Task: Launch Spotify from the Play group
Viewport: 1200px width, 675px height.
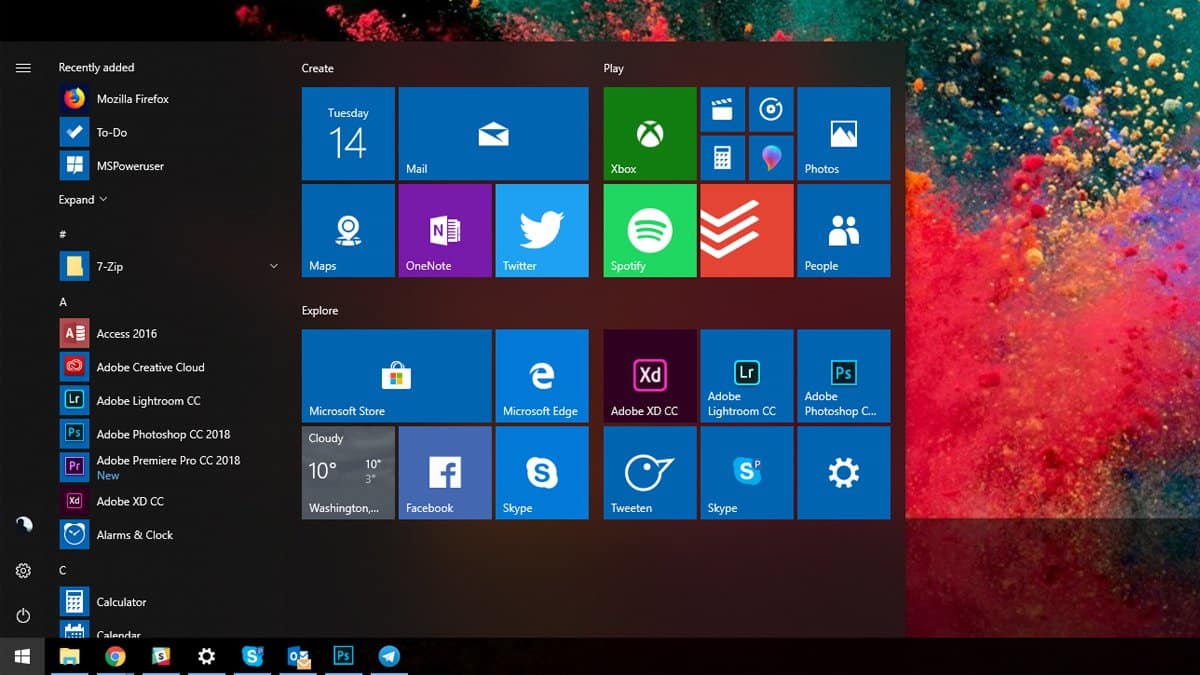Action: pyautogui.click(x=649, y=230)
